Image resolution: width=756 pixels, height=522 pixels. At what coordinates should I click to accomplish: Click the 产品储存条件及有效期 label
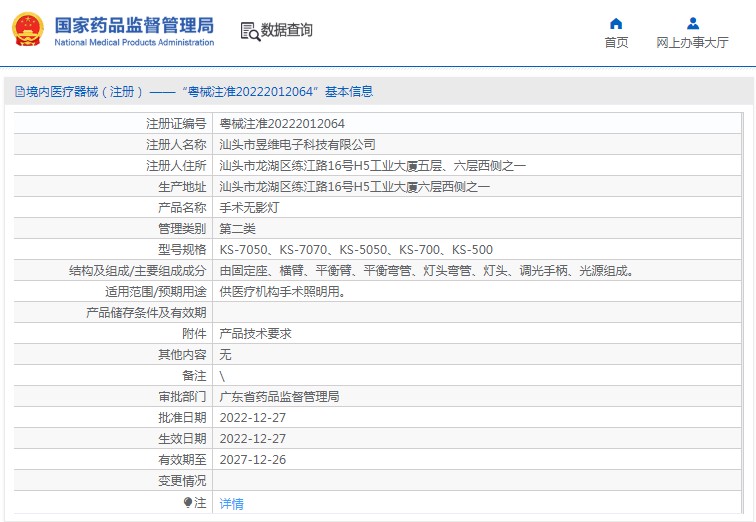pos(146,313)
